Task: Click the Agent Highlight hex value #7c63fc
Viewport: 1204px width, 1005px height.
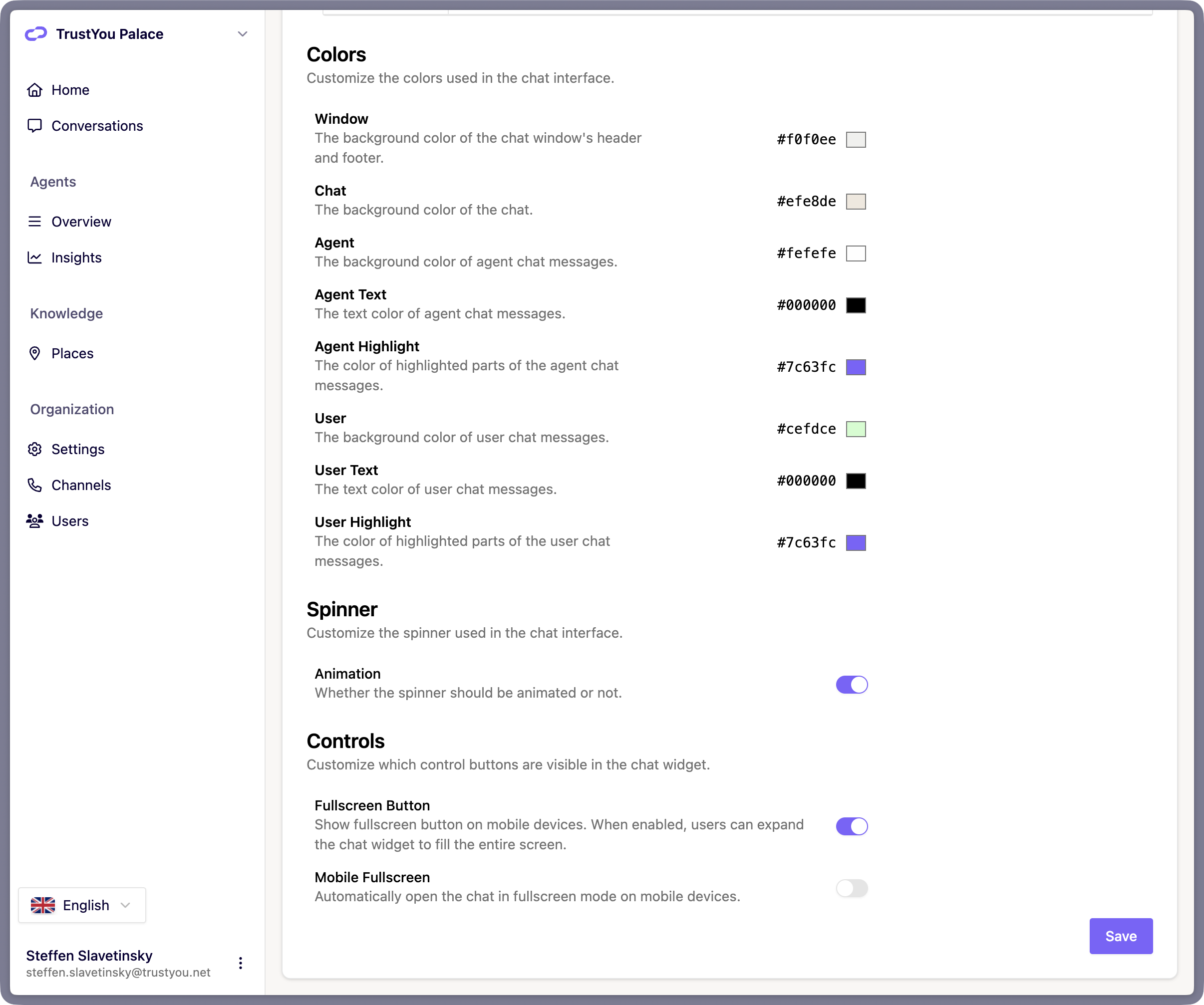Action: coord(806,367)
